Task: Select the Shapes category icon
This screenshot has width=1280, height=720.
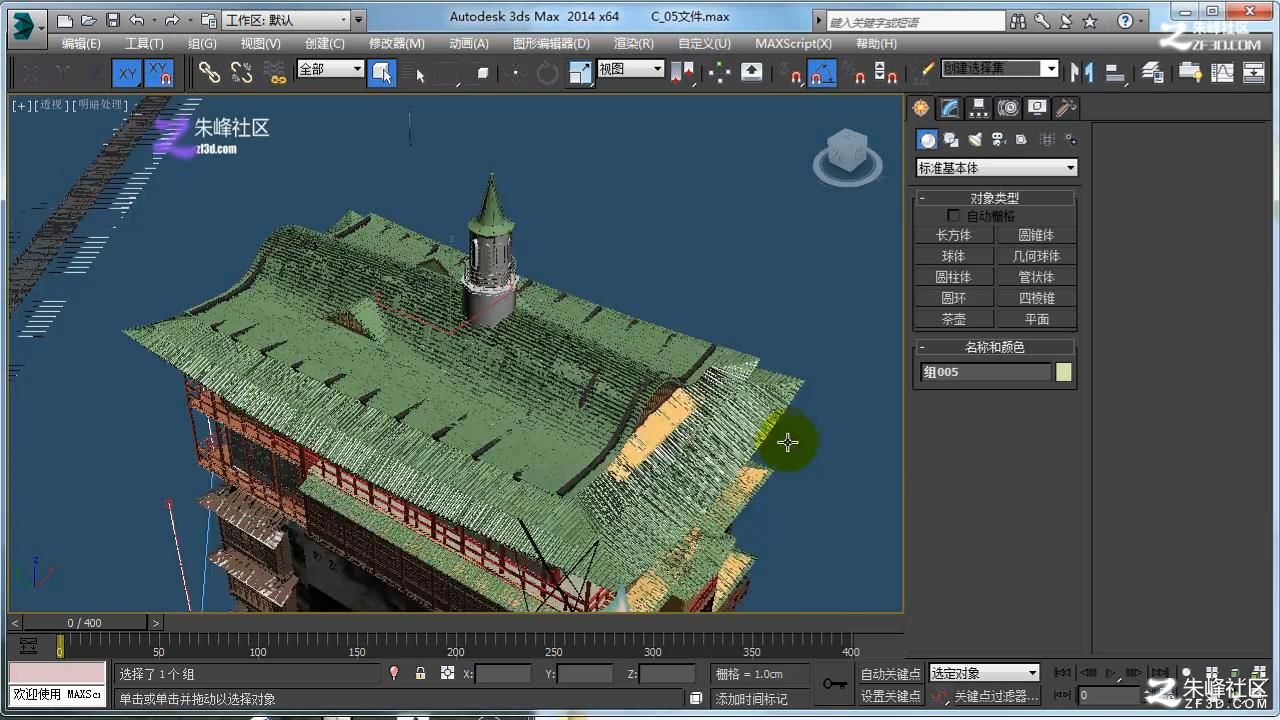Action: [x=951, y=140]
